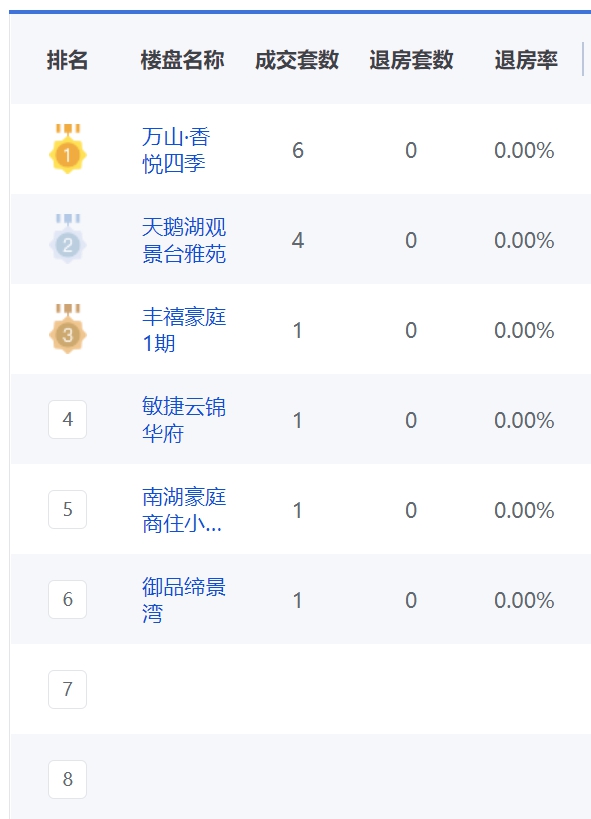
Task: Select the rank 8 number badge
Action: [67, 779]
